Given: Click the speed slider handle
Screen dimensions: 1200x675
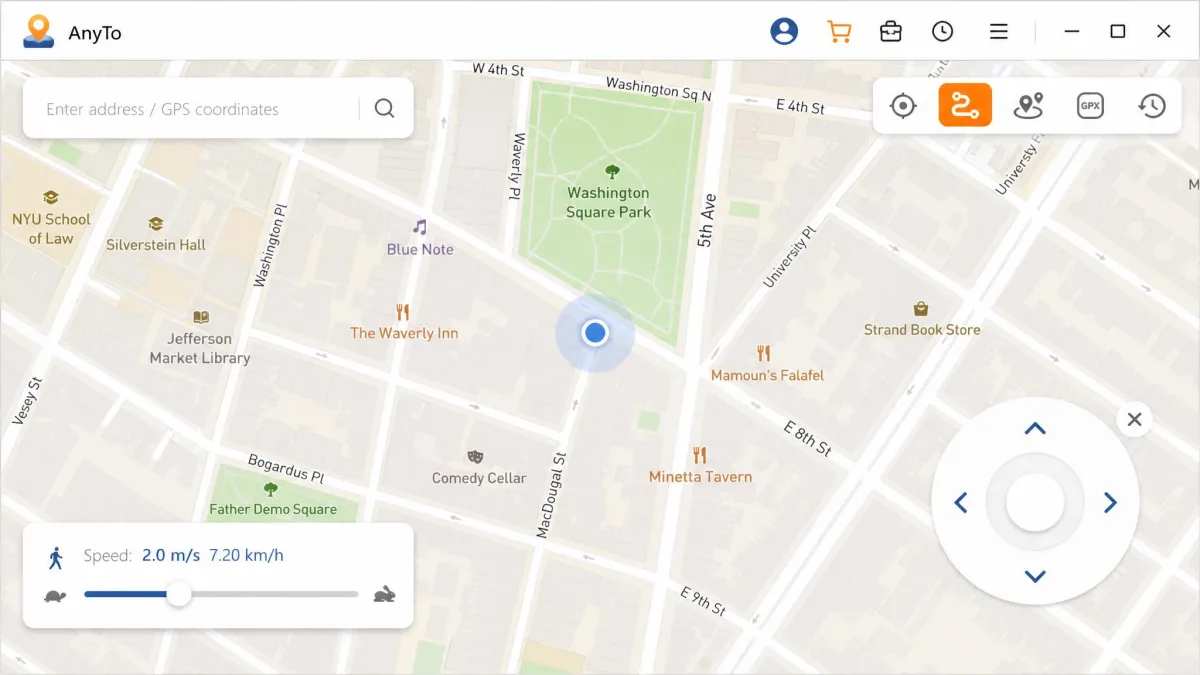Looking at the screenshot, I should click(x=178, y=594).
